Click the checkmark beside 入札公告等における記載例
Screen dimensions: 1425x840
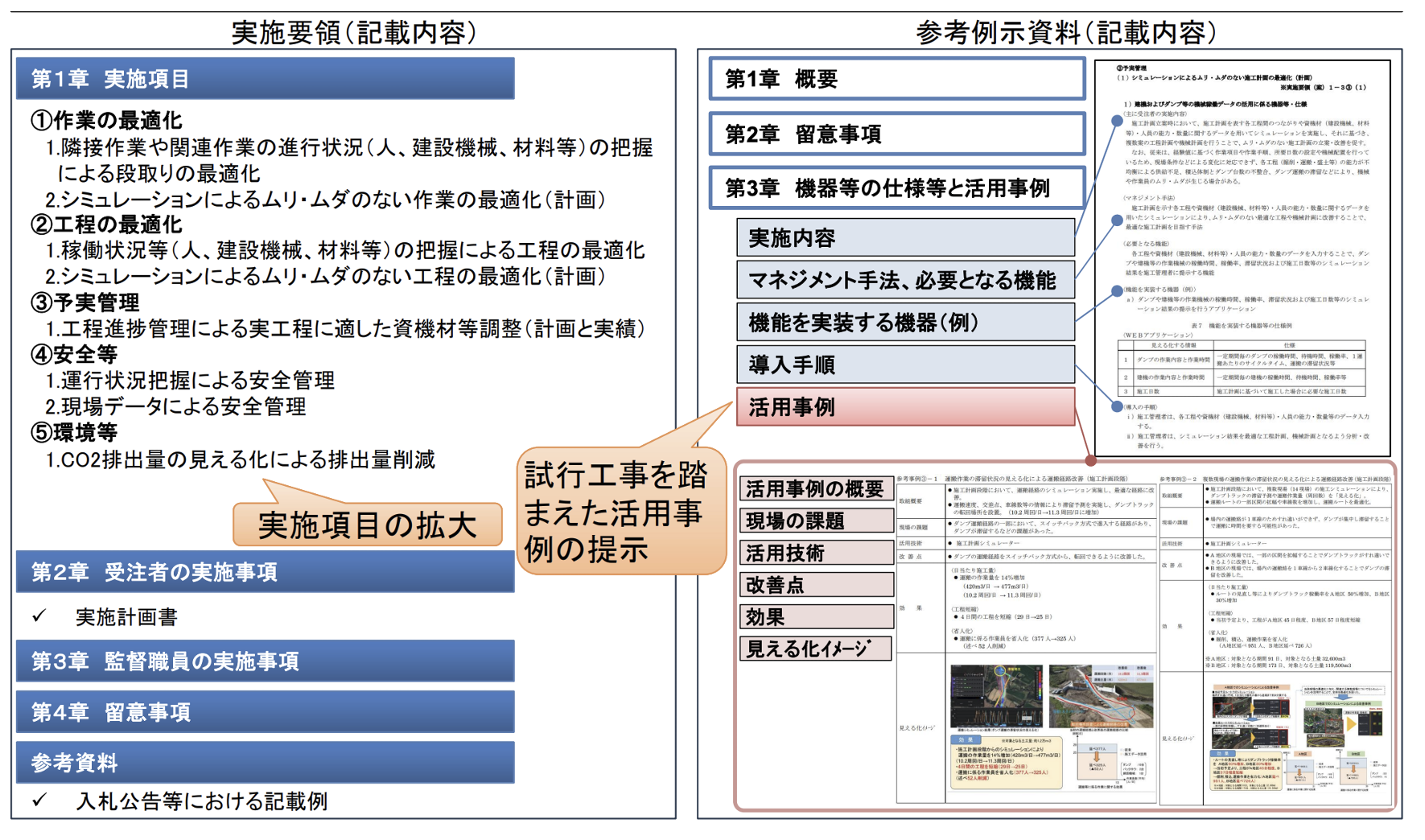coord(39,801)
